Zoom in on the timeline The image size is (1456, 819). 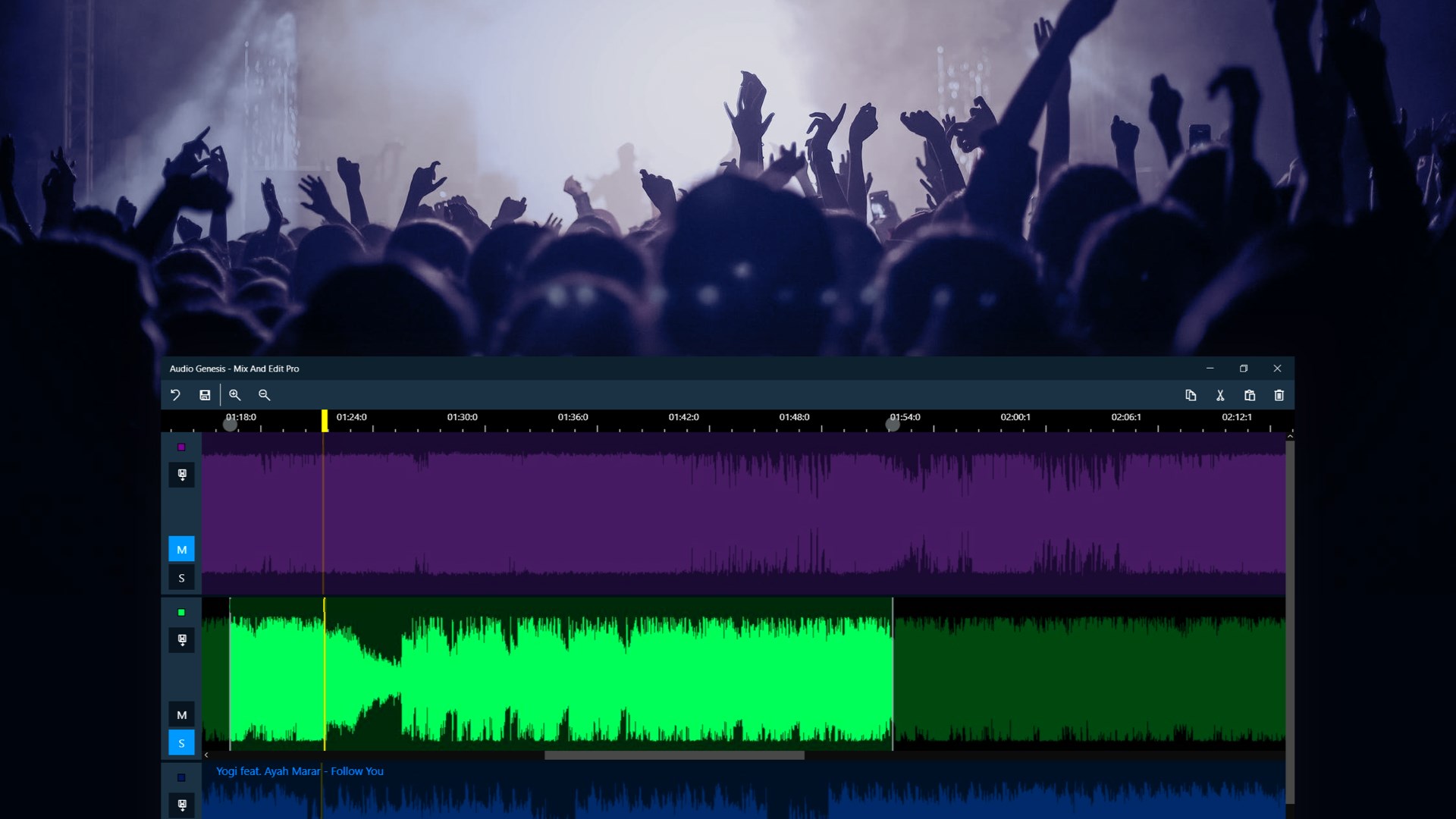235,395
